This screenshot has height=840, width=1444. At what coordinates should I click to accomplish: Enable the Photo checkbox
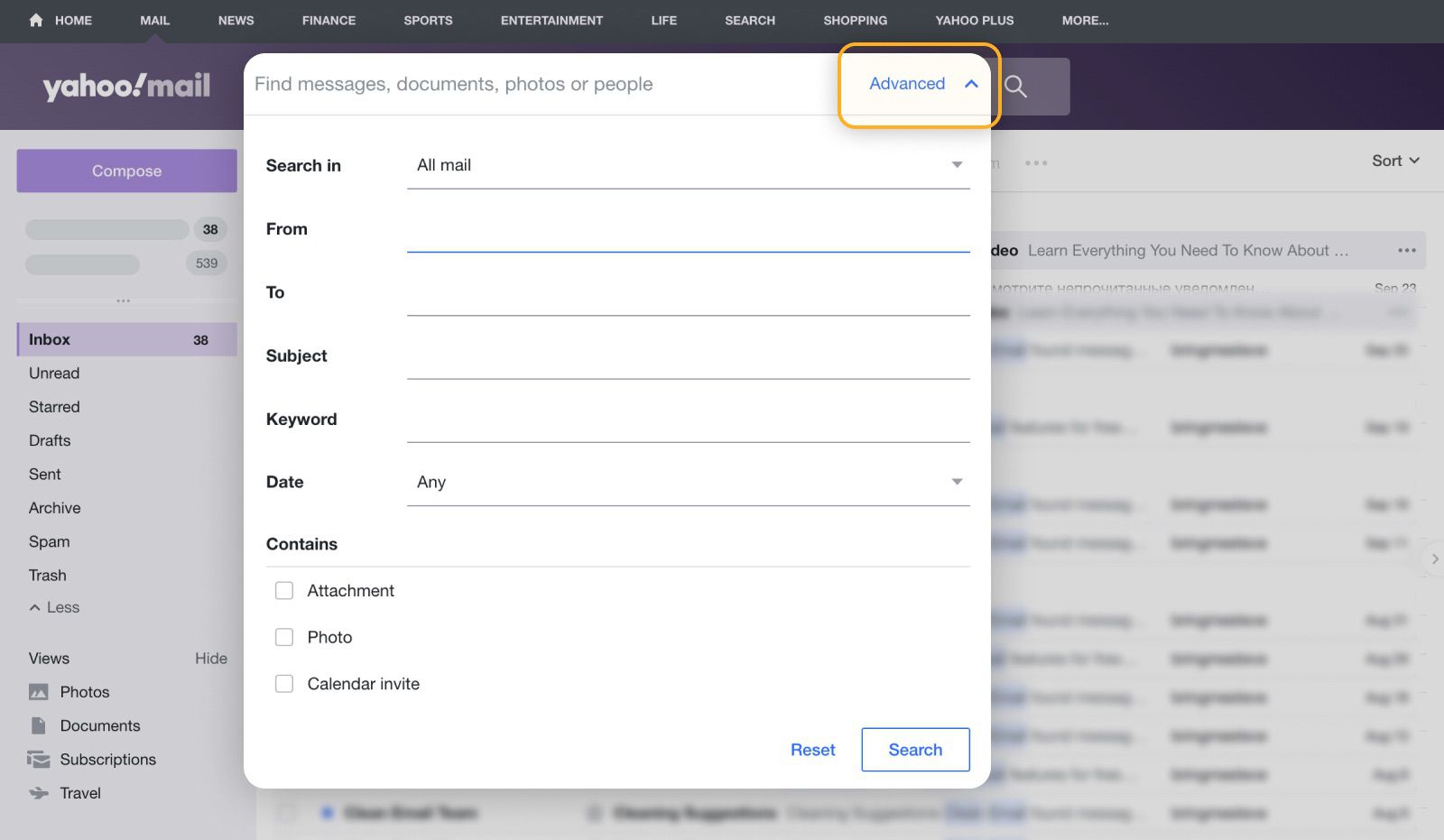(x=284, y=637)
